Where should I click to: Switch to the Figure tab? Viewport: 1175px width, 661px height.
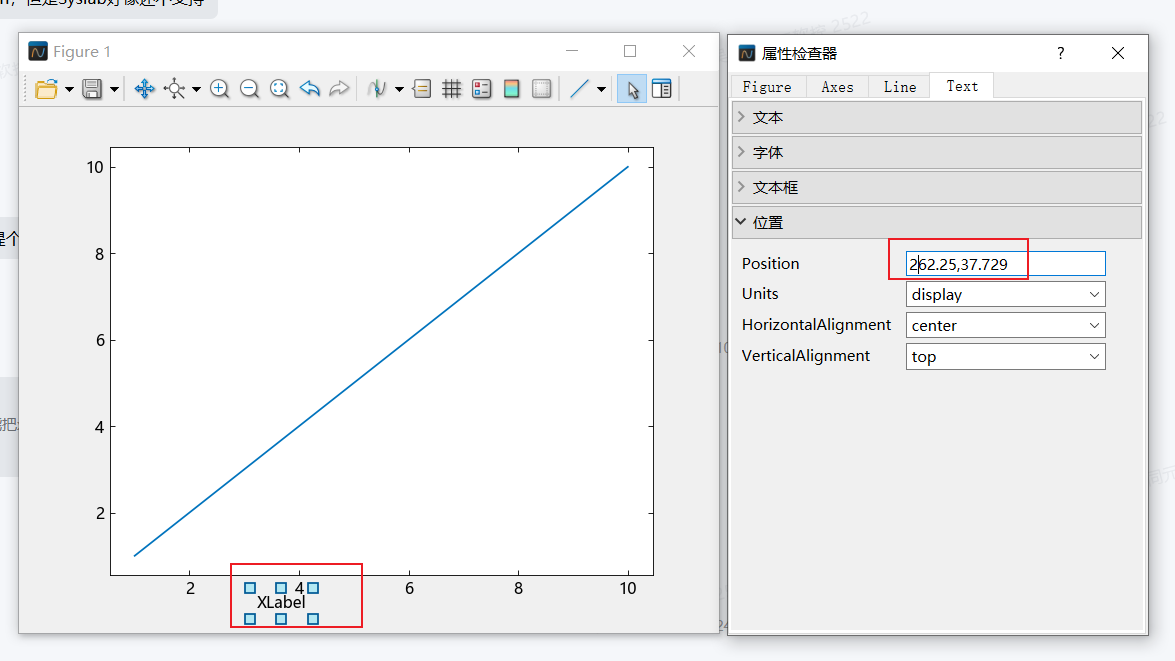[767, 87]
